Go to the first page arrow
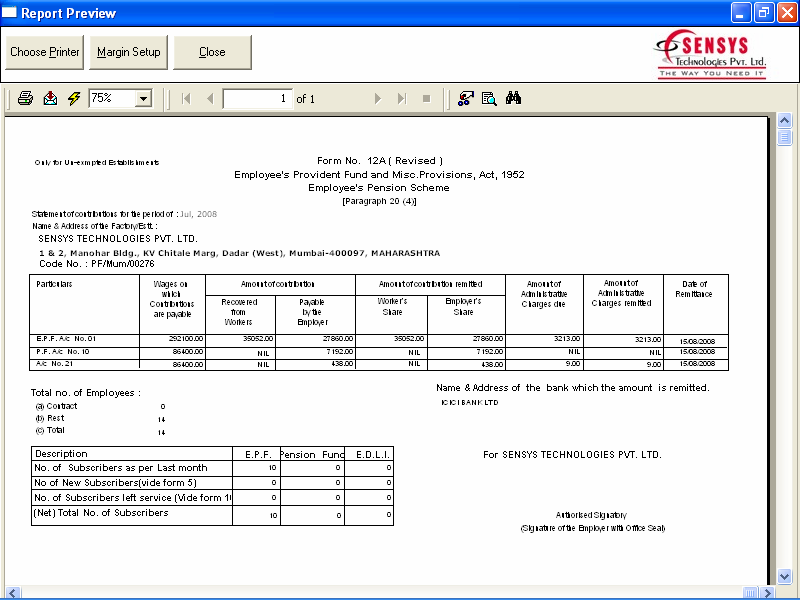The width and height of the screenshot is (800, 600). pos(186,98)
